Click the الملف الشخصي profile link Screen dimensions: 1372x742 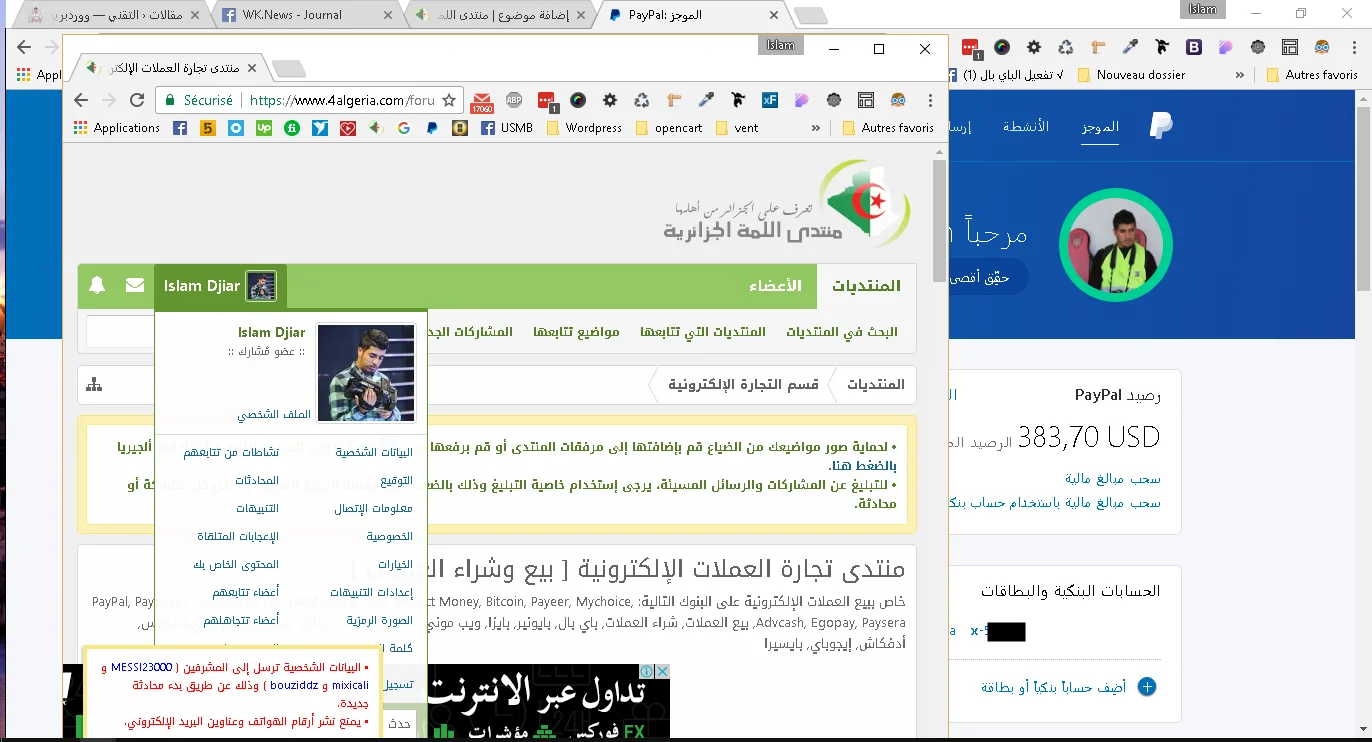274,414
